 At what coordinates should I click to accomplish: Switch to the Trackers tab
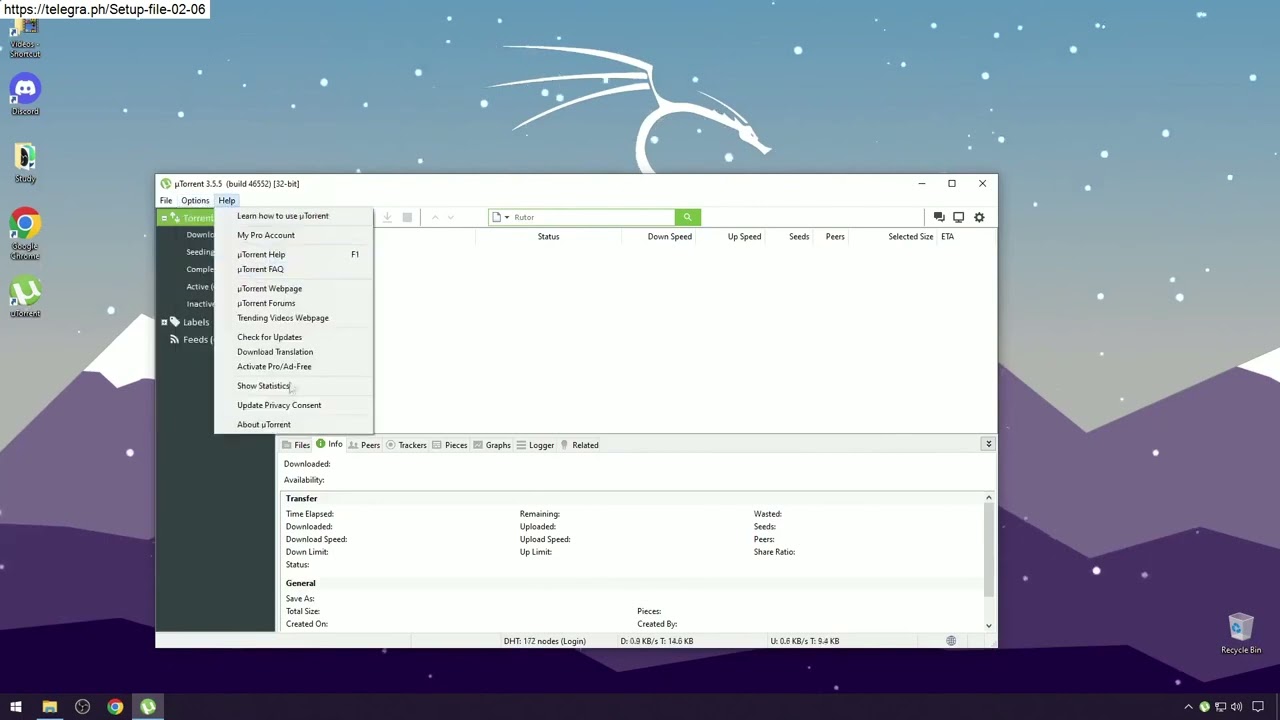(x=406, y=445)
